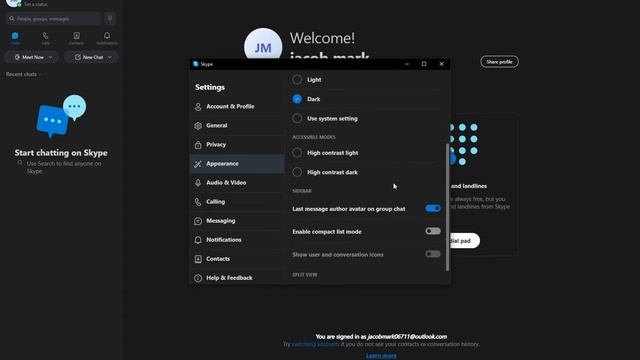Click the General gear icon
640x360 pixels.
click(198, 126)
